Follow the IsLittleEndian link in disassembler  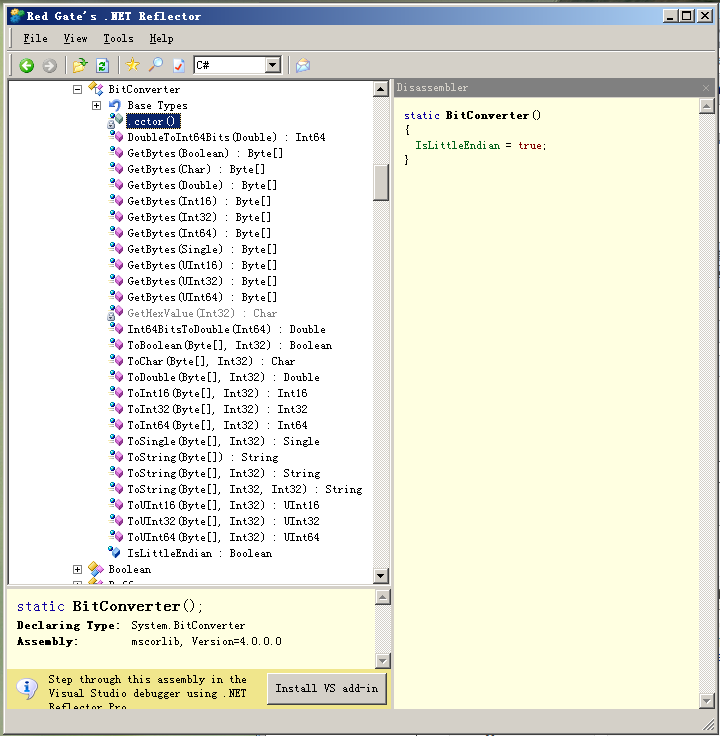458,146
